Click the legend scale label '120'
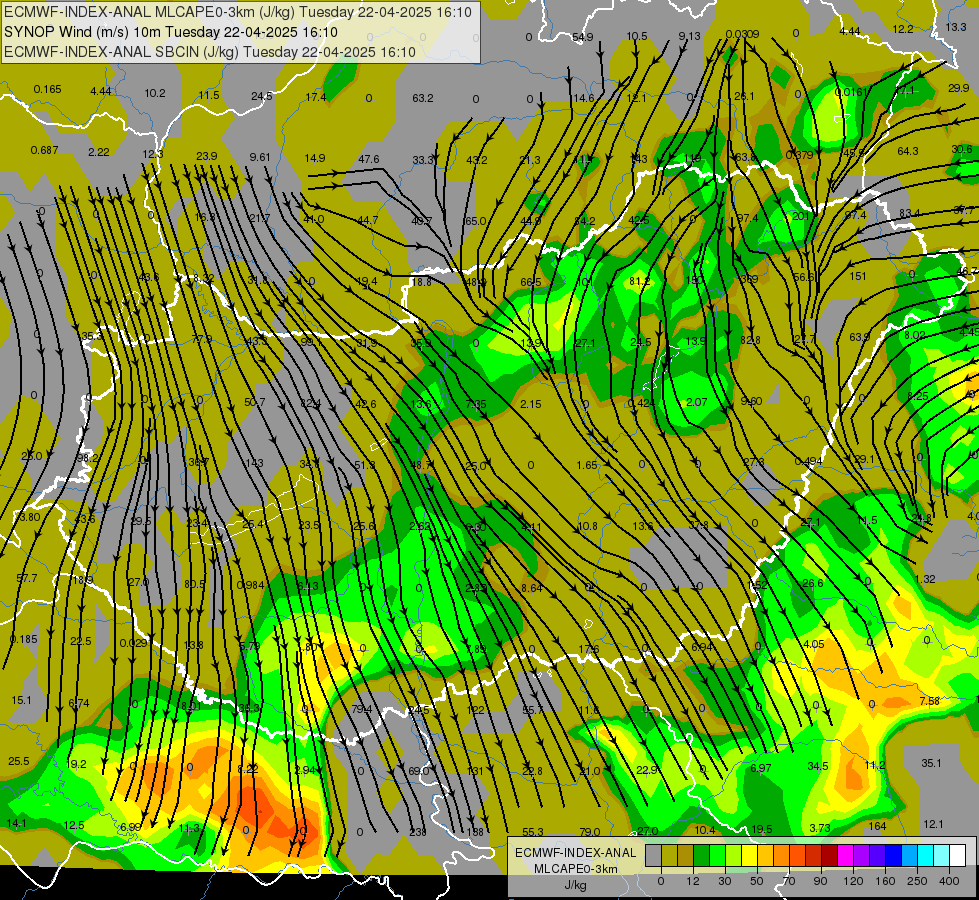The width and height of the screenshot is (979, 900). [x=854, y=881]
